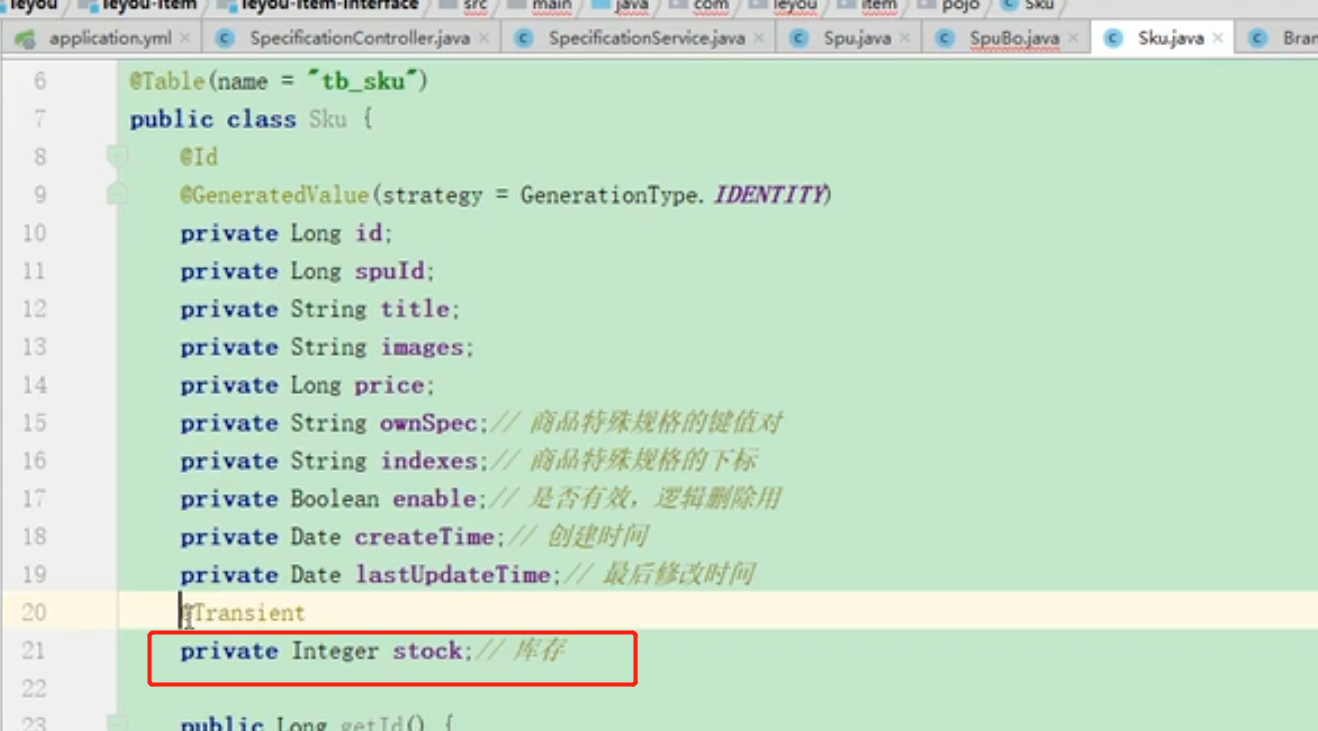Screen dimensions: 1318x731
Task: Click the price field name
Action: 390,385
